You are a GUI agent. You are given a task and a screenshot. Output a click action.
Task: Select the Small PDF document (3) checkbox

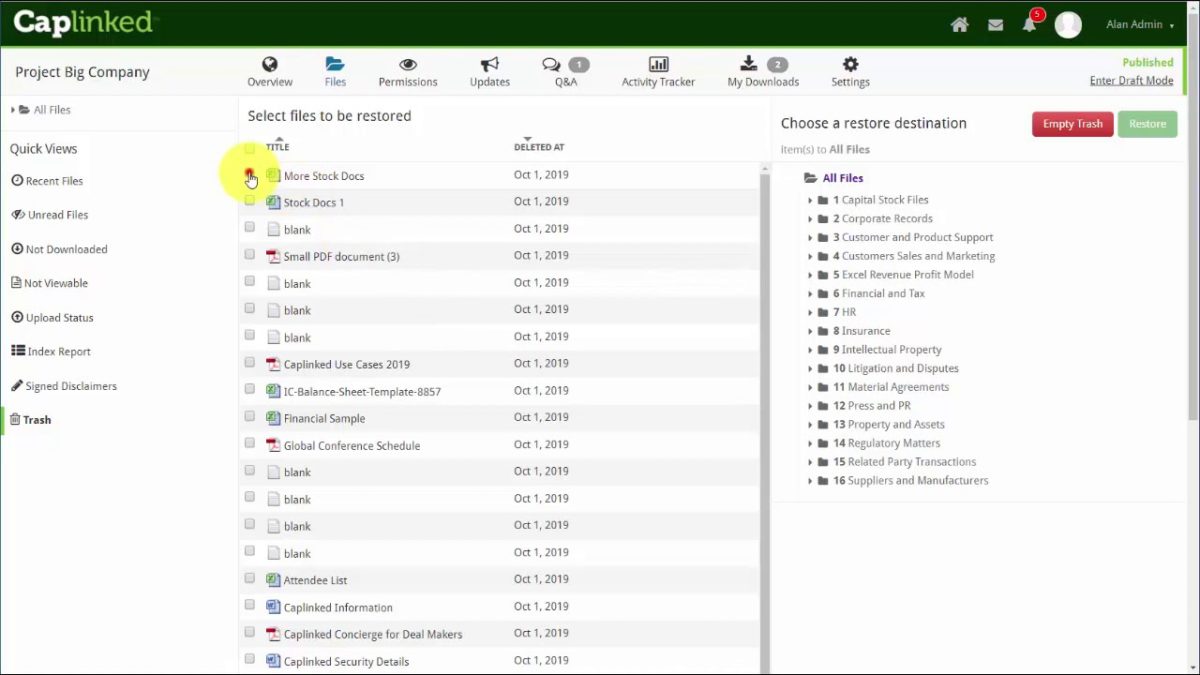click(250, 254)
